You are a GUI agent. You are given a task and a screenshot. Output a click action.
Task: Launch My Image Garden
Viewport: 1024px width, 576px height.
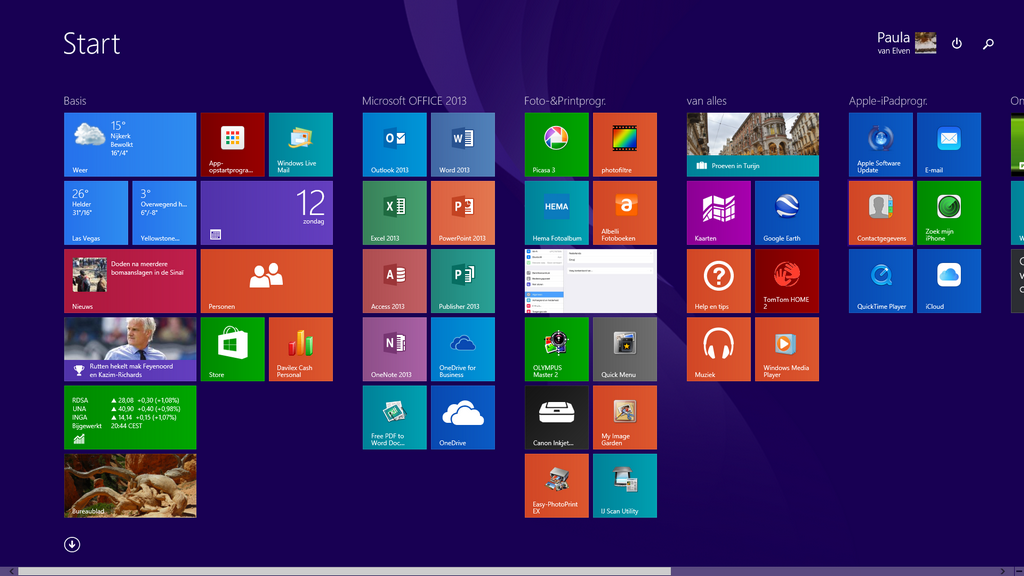(x=624, y=417)
